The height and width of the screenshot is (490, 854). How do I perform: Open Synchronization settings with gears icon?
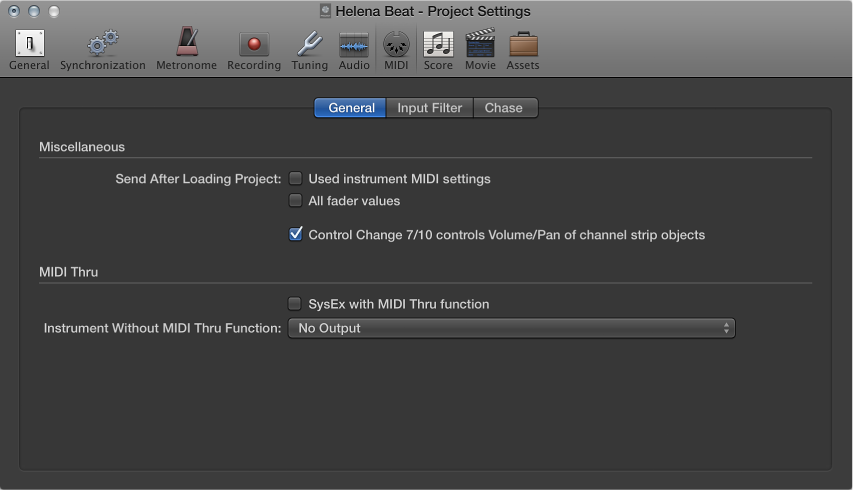click(x=102, y=50)
